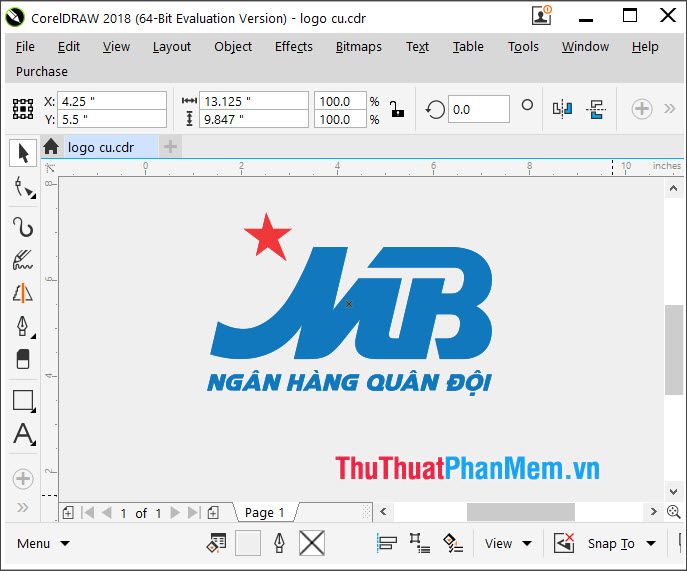Open the Bitmaps menu
Screen dimensions: 687x571
(x=358, y=46)
